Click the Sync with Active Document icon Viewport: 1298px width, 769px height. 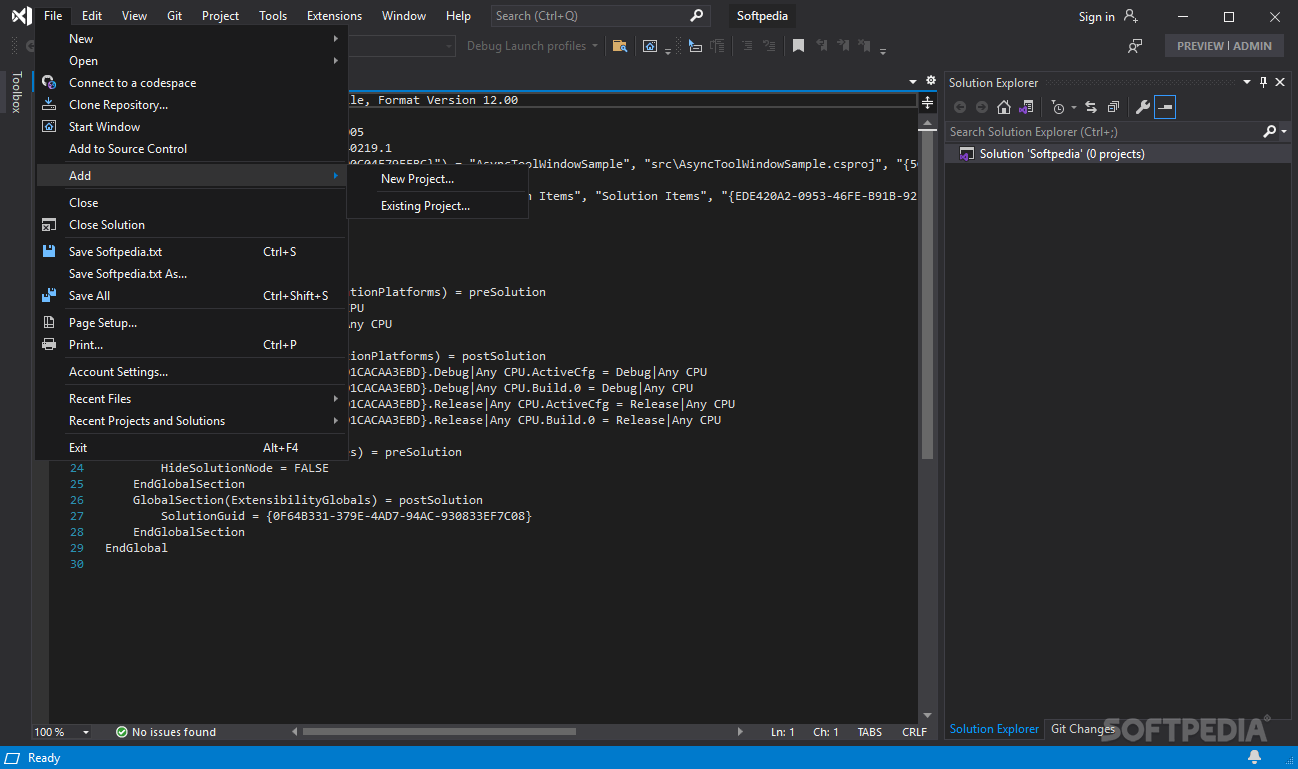[1090, 107]
